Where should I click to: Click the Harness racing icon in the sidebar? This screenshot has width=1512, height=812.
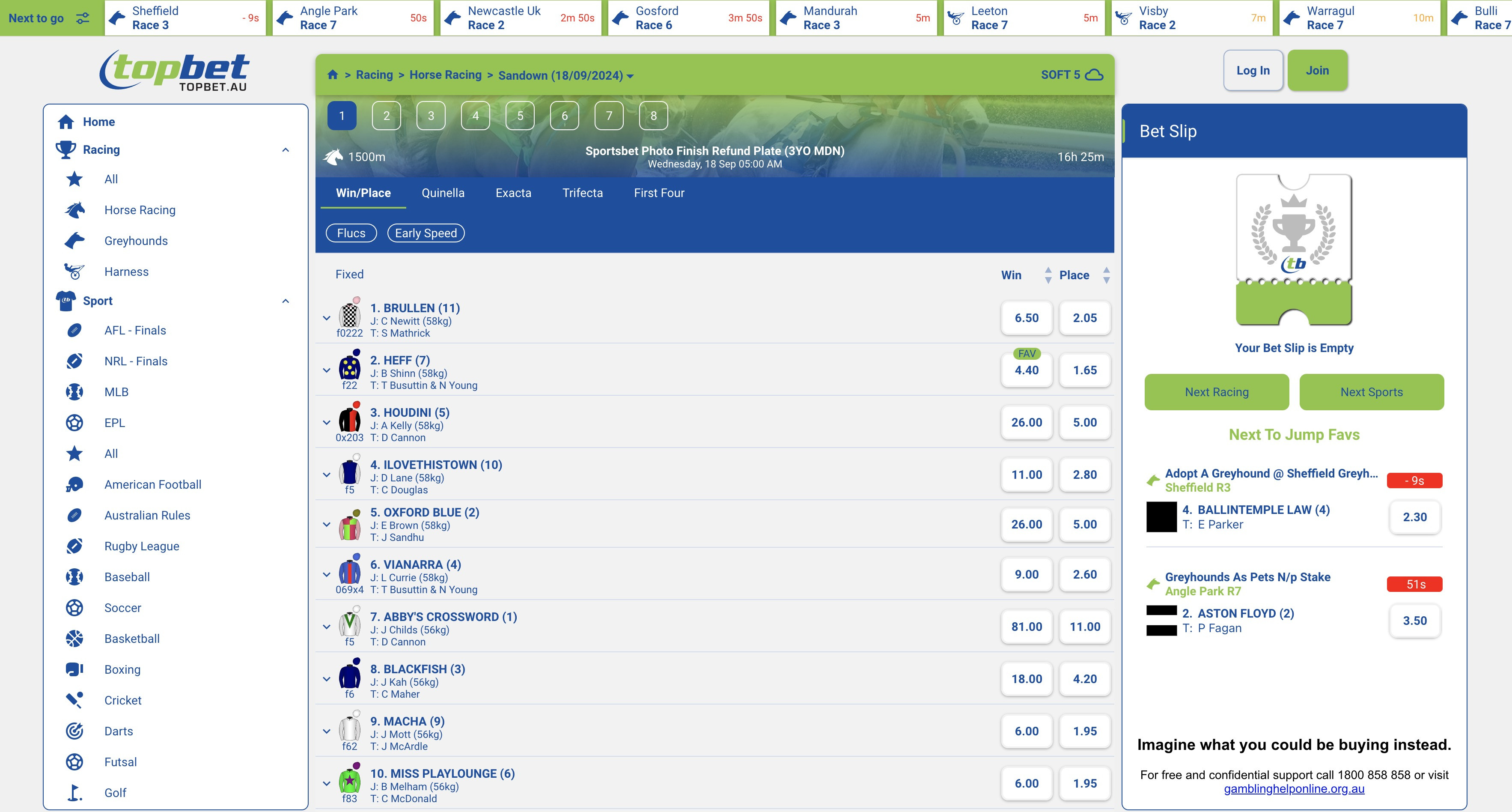[74, 271]
